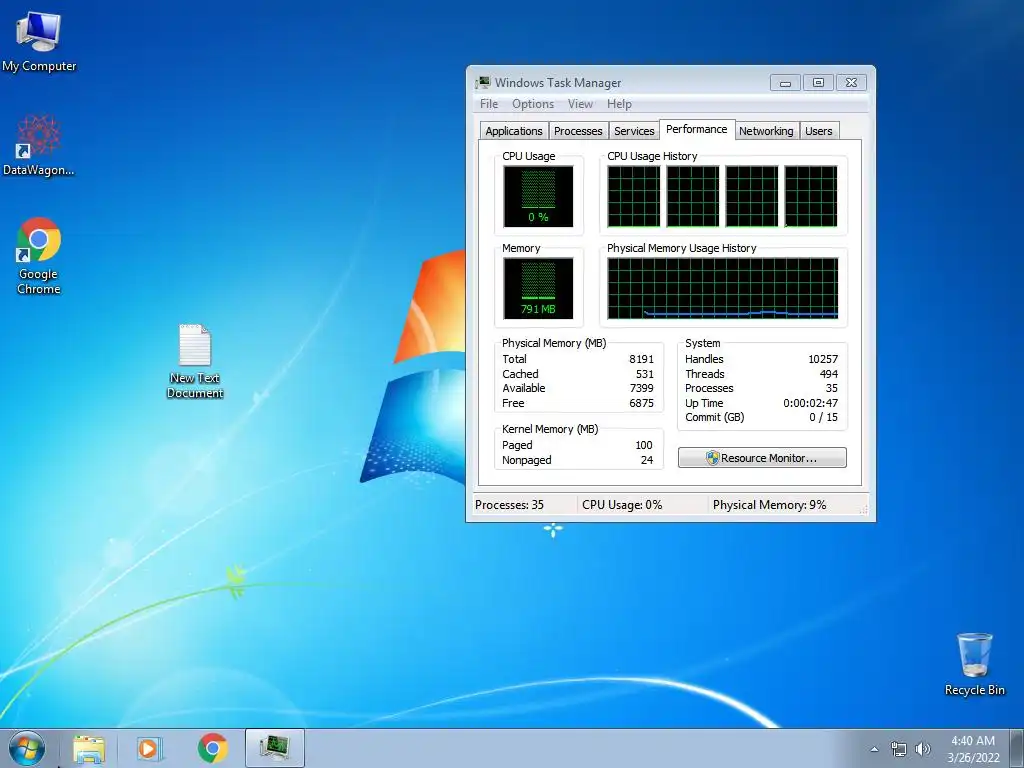Click the Handles value 10257
The width and height of the screenshot is (1024, 768).
click(823, 359)
